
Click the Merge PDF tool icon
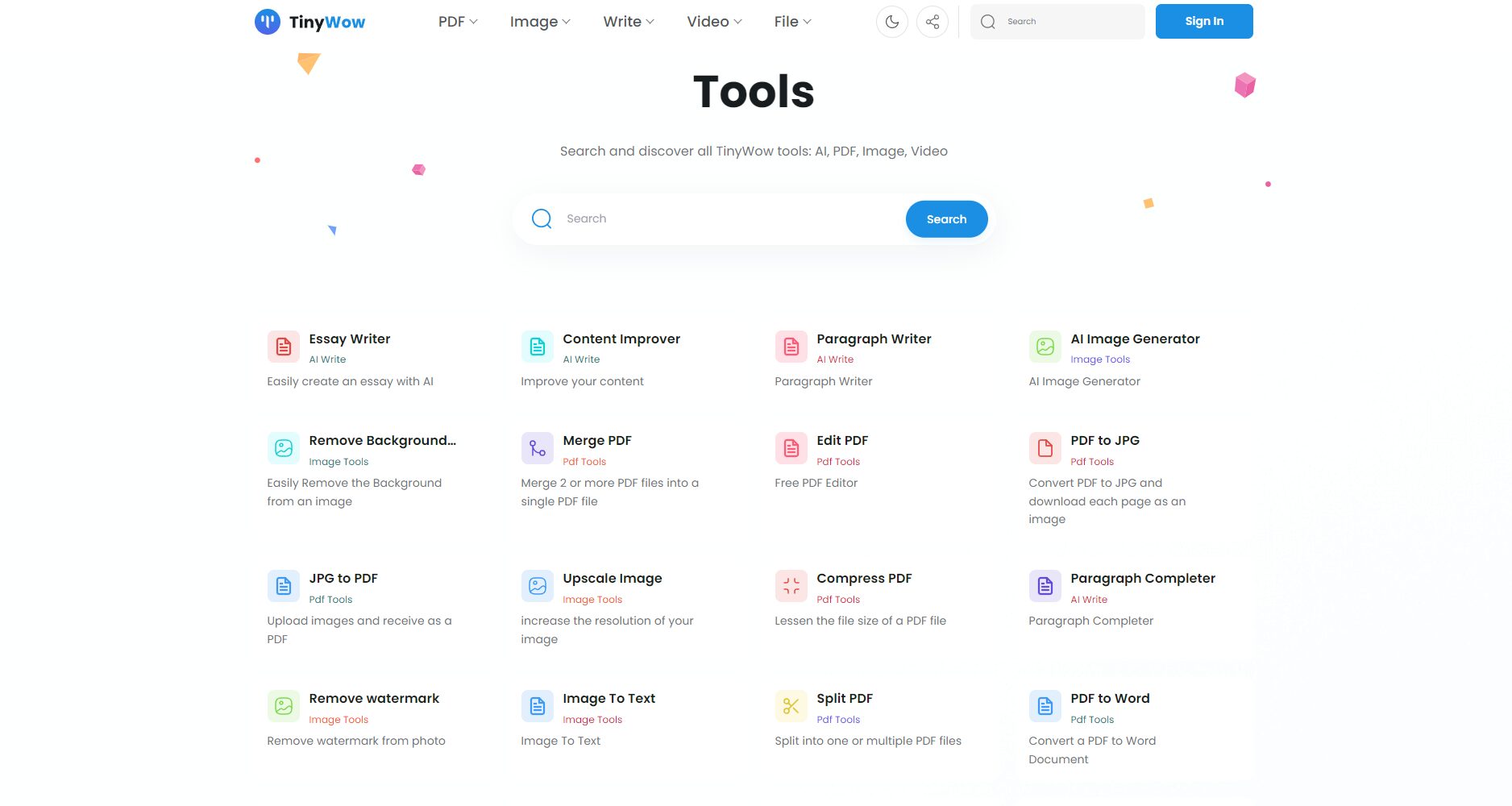click(538, 448)
